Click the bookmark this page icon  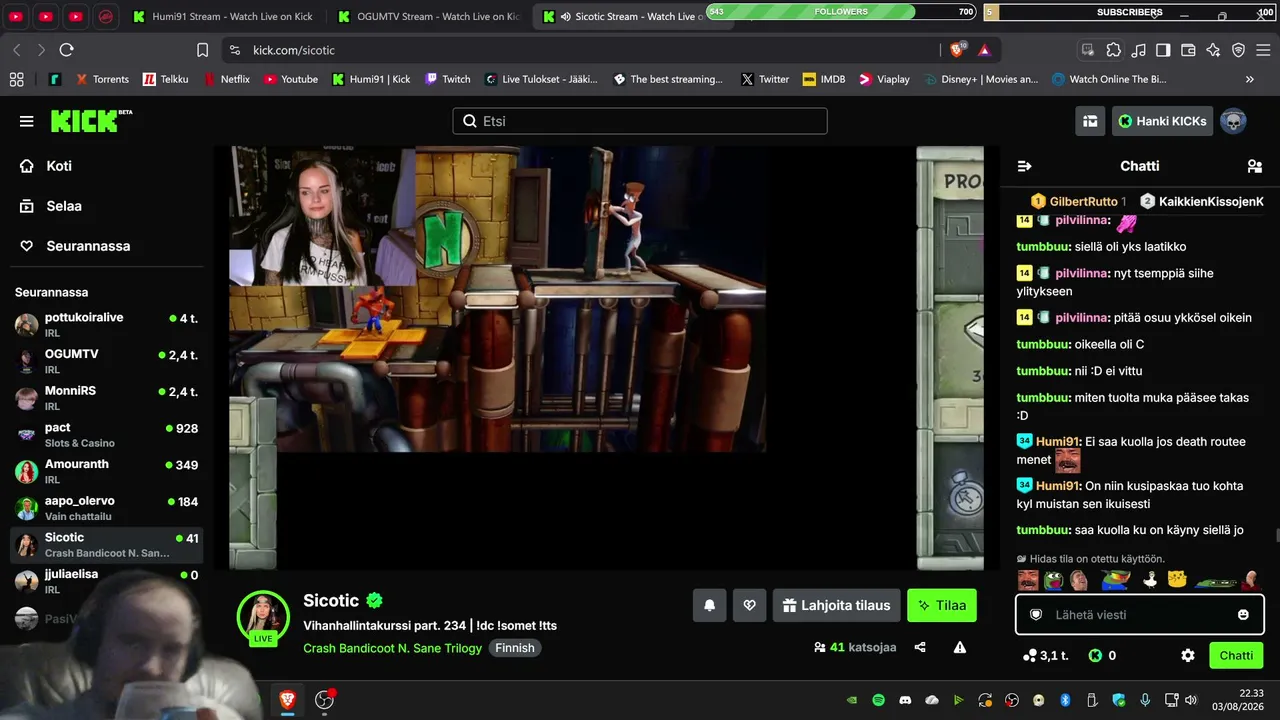[203, 50]
